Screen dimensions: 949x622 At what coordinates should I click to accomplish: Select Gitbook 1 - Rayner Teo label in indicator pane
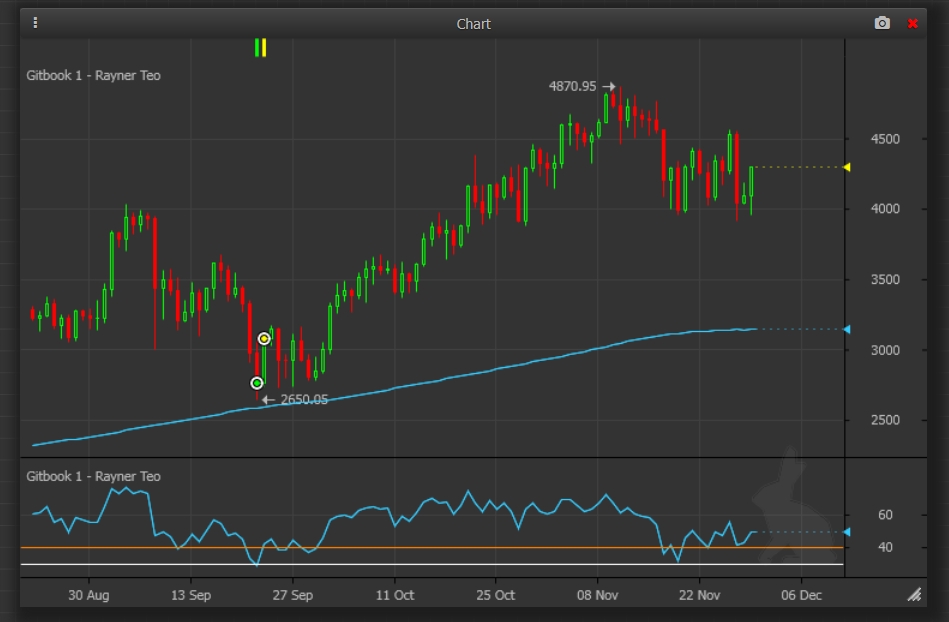click(93, 477)
